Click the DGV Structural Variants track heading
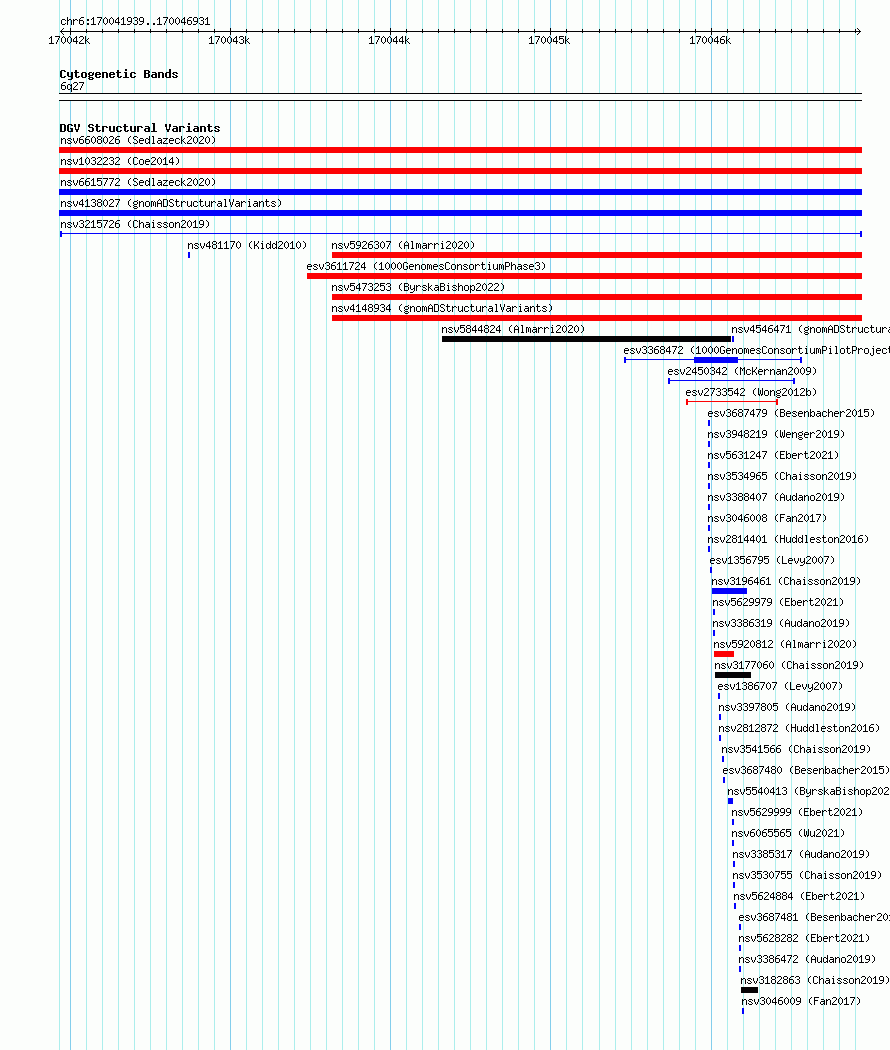Viewport: 890px width, 1050px height. tap(140, 128)
